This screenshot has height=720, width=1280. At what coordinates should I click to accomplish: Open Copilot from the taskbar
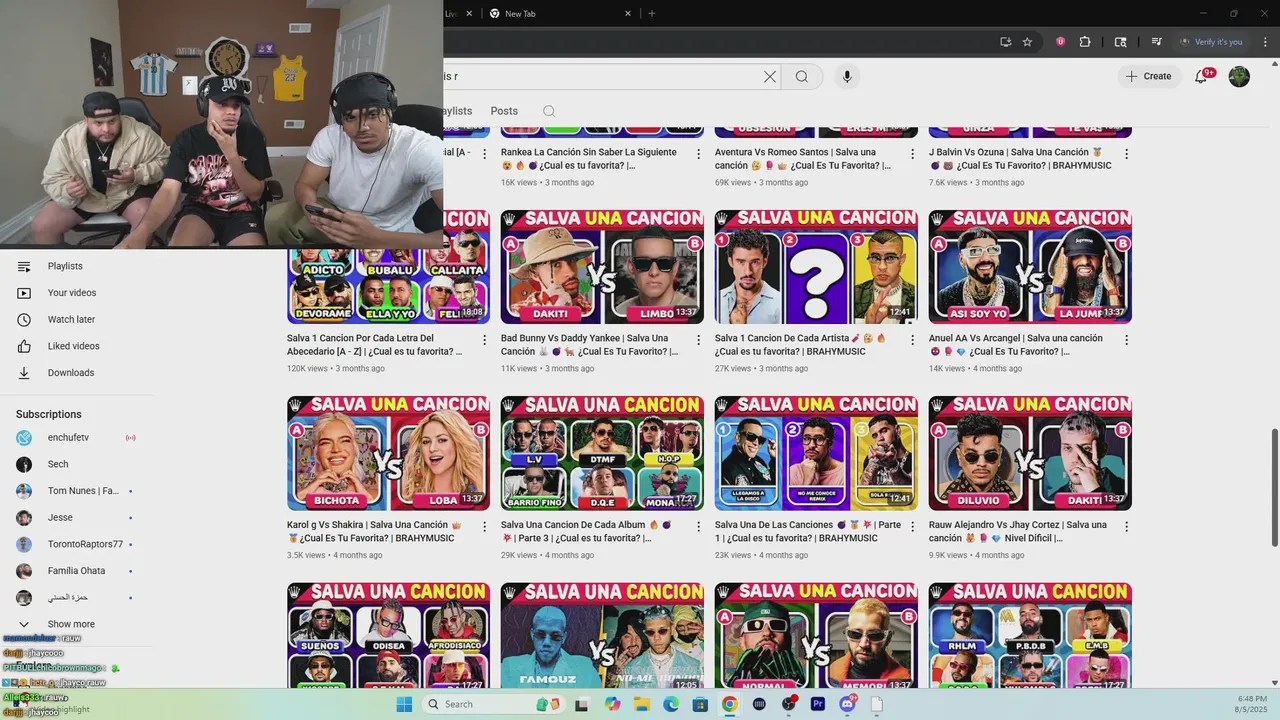[x=613, y=704]
